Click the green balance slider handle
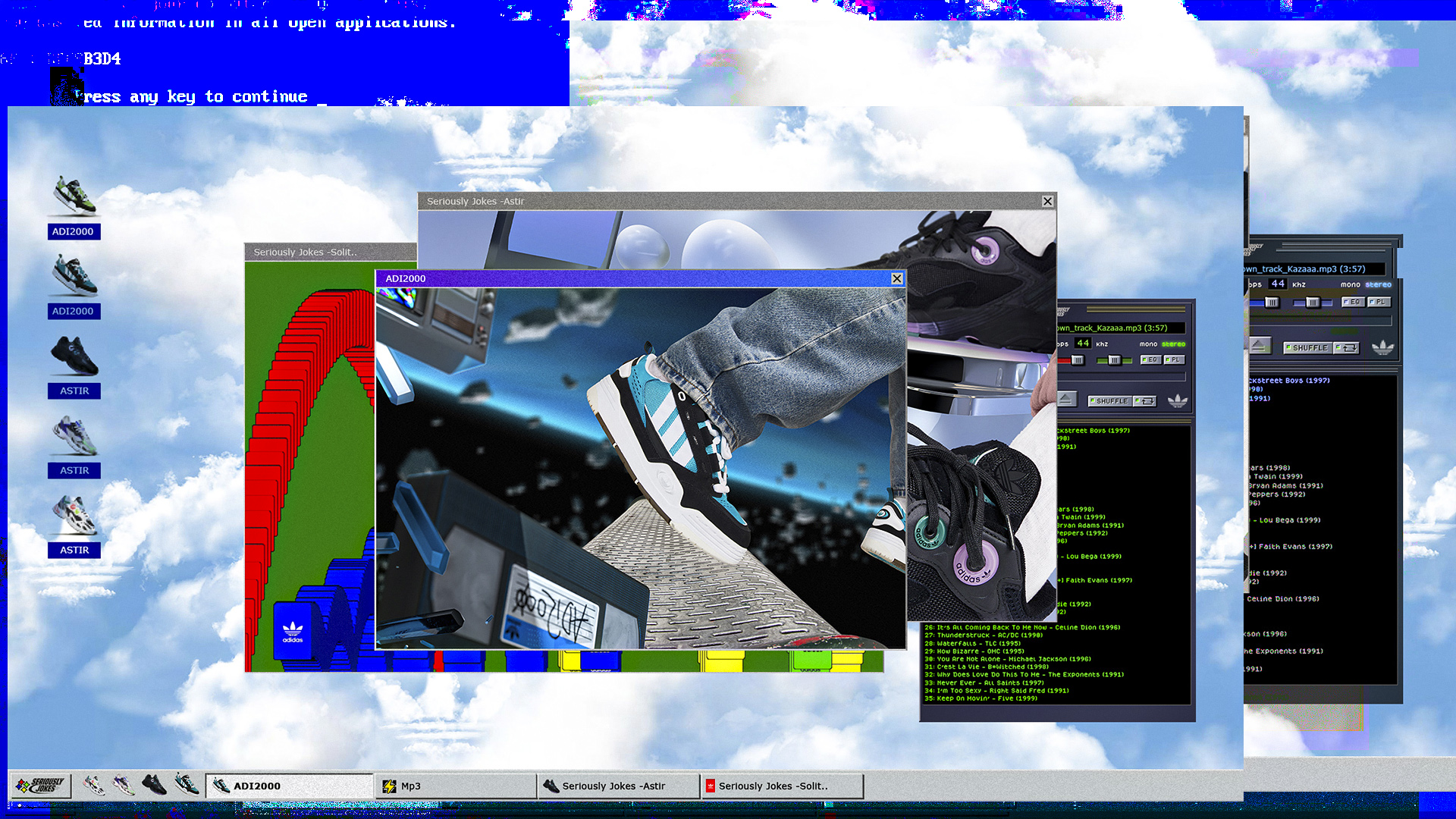Screen dimensions: 1456x819 [1114, 360]
